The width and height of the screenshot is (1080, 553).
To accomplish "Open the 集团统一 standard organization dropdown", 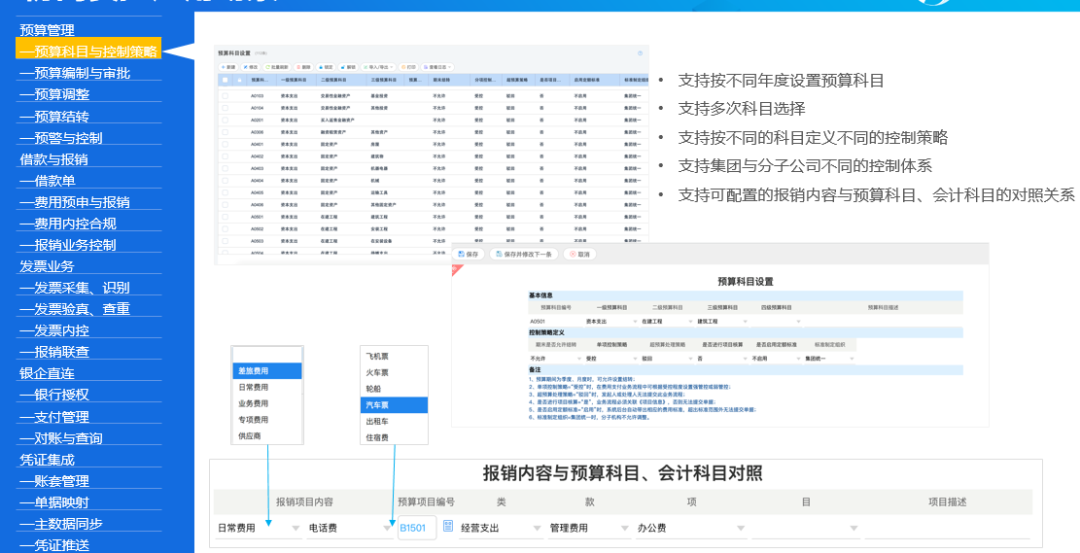I will [x=829, y=358].
